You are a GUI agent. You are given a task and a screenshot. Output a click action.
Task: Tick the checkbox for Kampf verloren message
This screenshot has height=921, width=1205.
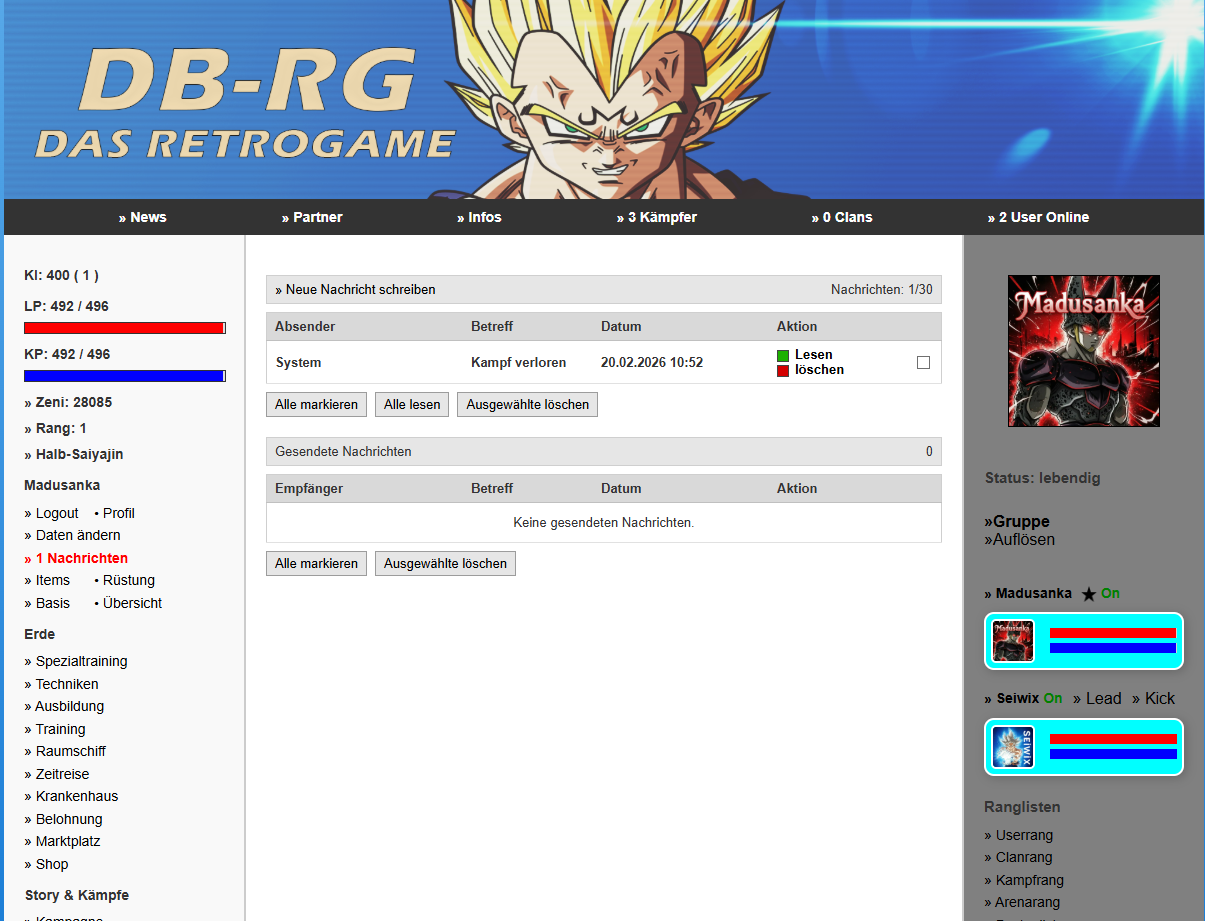coord(923,362)
